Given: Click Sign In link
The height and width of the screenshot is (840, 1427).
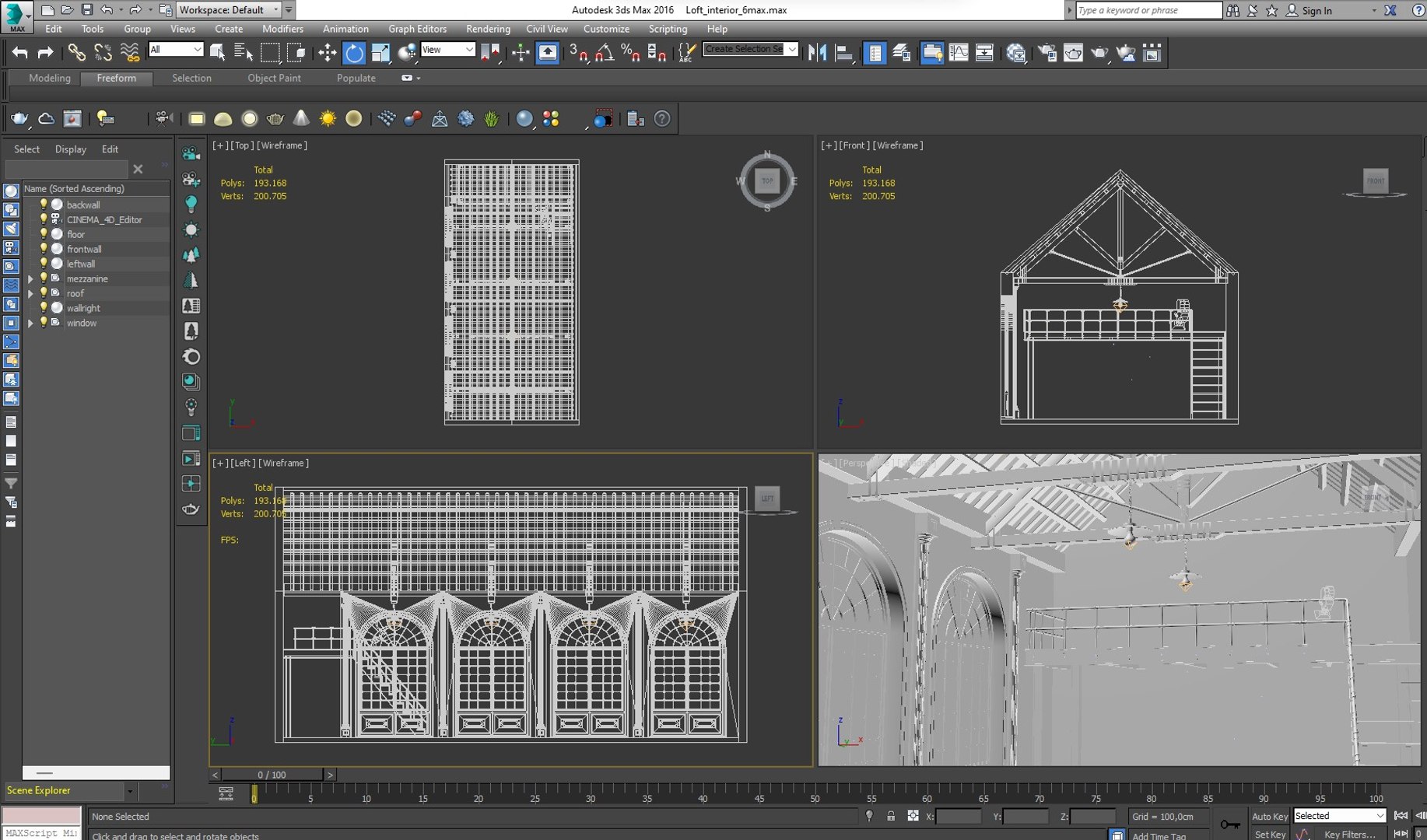Looking at the screenshot, I should [1317, 10].
